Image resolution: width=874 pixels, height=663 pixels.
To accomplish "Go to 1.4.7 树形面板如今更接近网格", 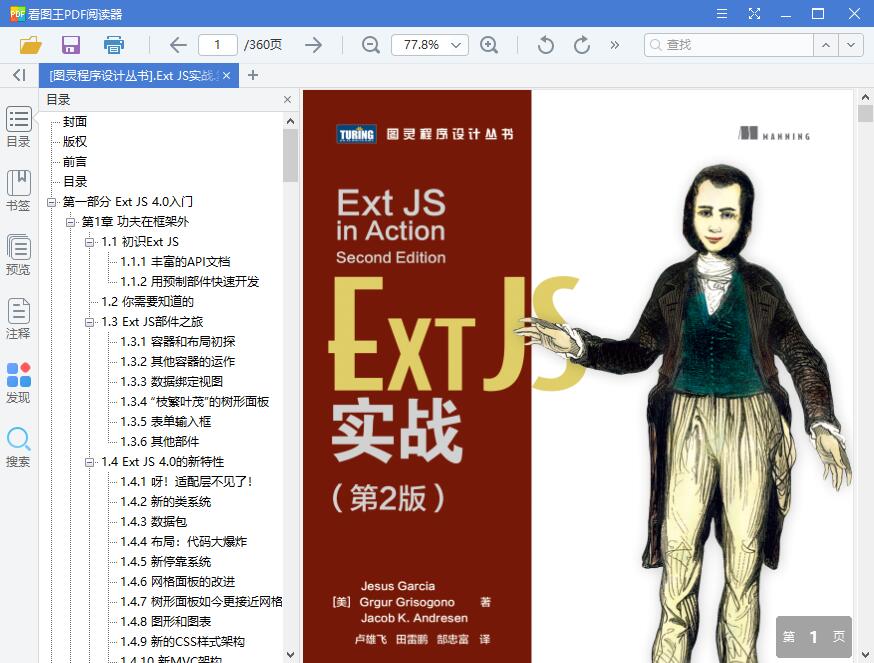I will point(201,602).
